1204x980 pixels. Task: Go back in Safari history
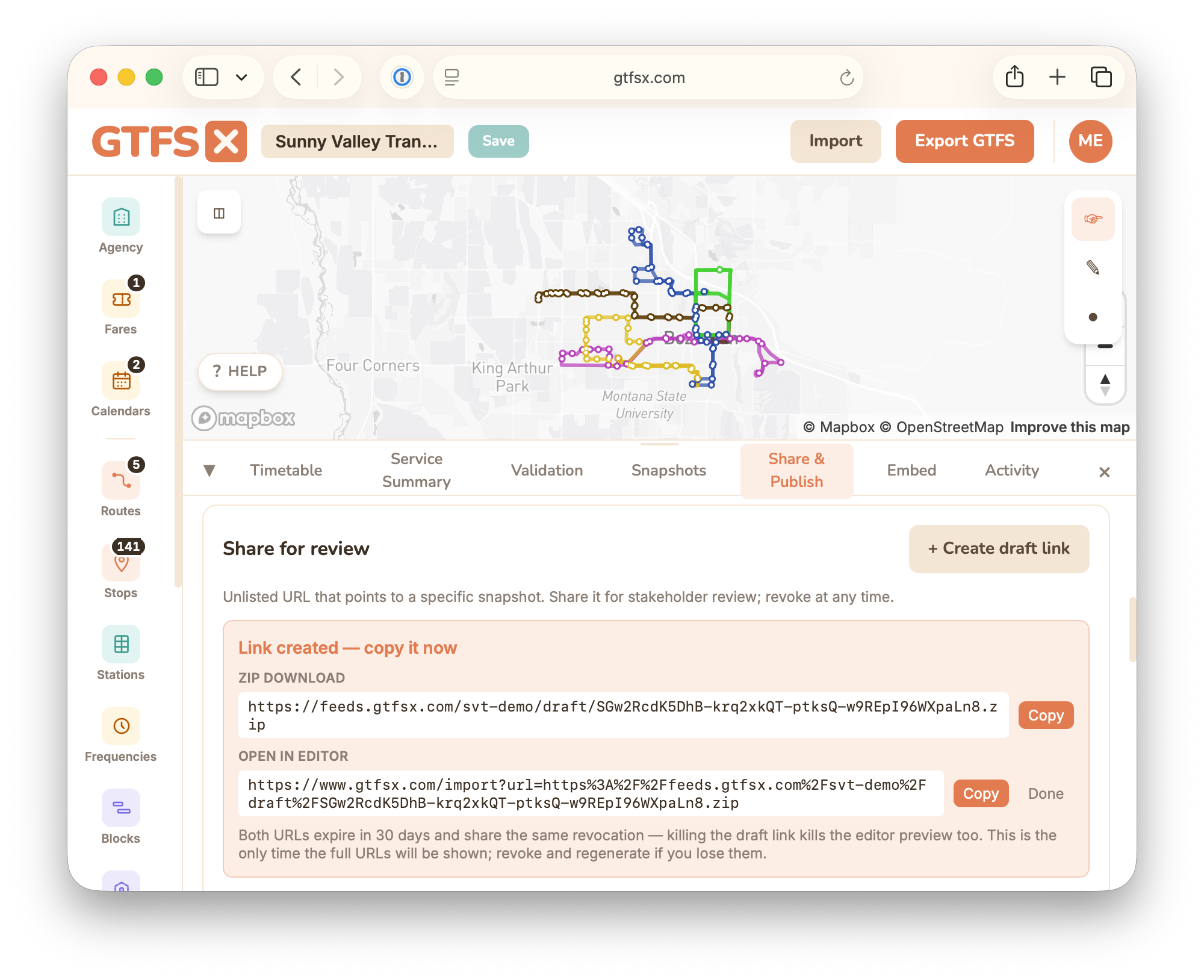click(296, 77)
